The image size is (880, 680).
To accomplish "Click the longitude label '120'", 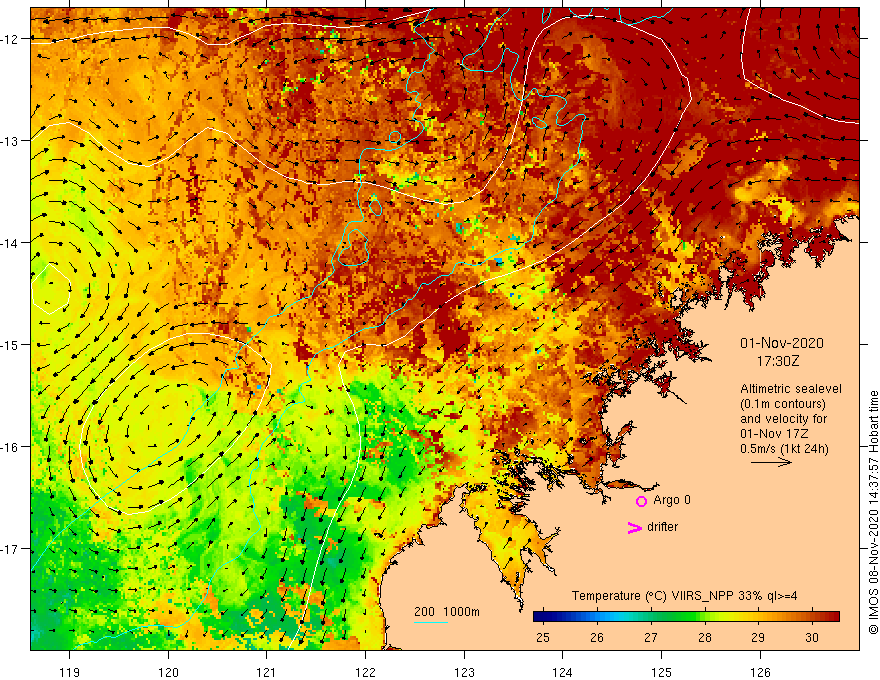I will 168,672.
